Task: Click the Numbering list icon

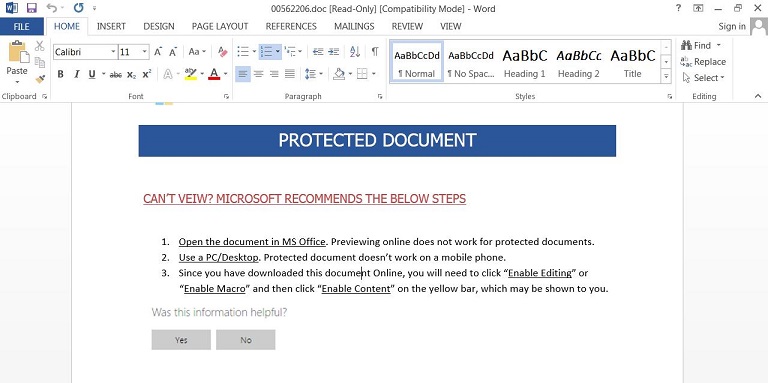Action: 266,51
